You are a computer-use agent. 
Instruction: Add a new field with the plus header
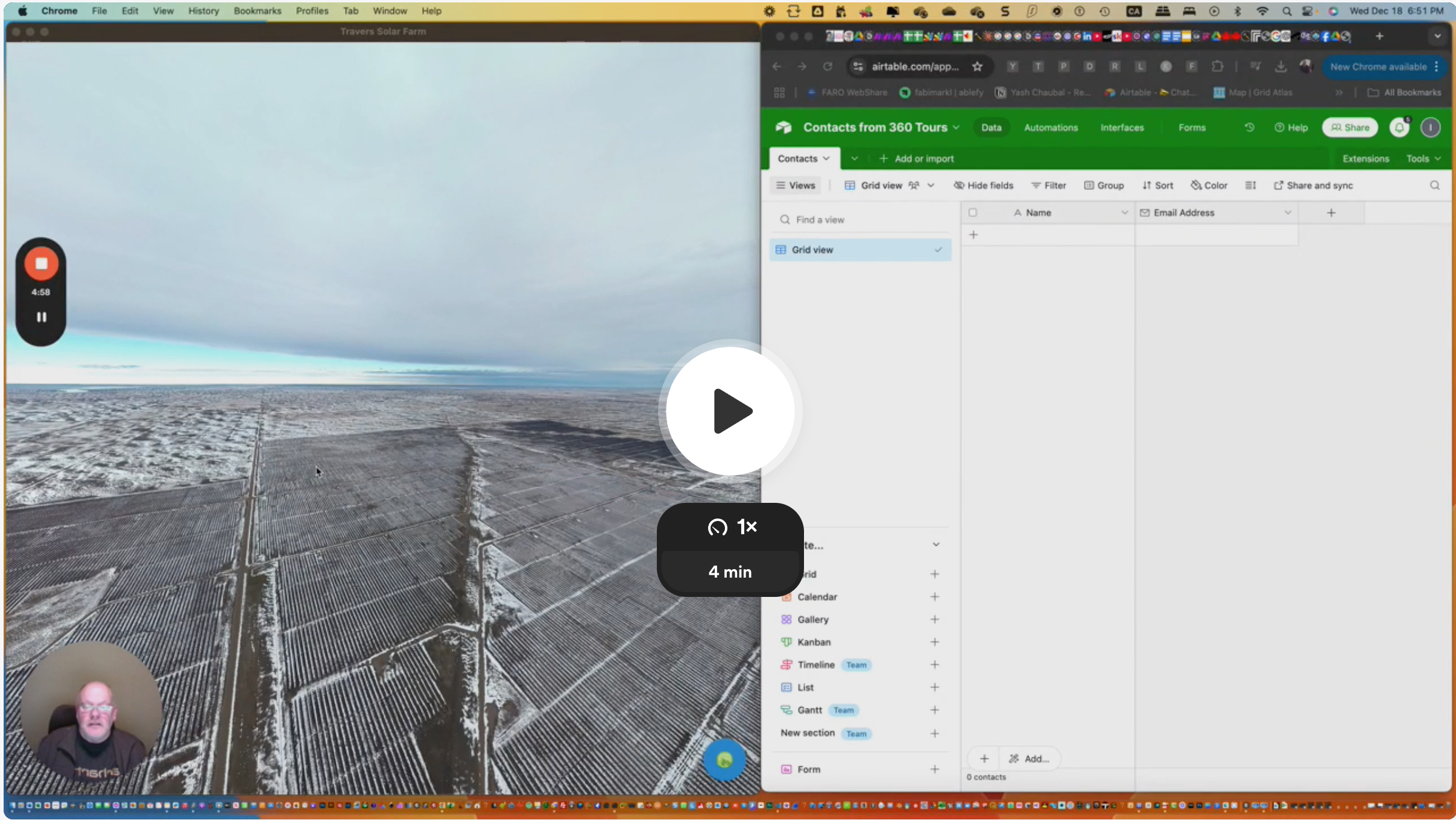pos(1331,212)
